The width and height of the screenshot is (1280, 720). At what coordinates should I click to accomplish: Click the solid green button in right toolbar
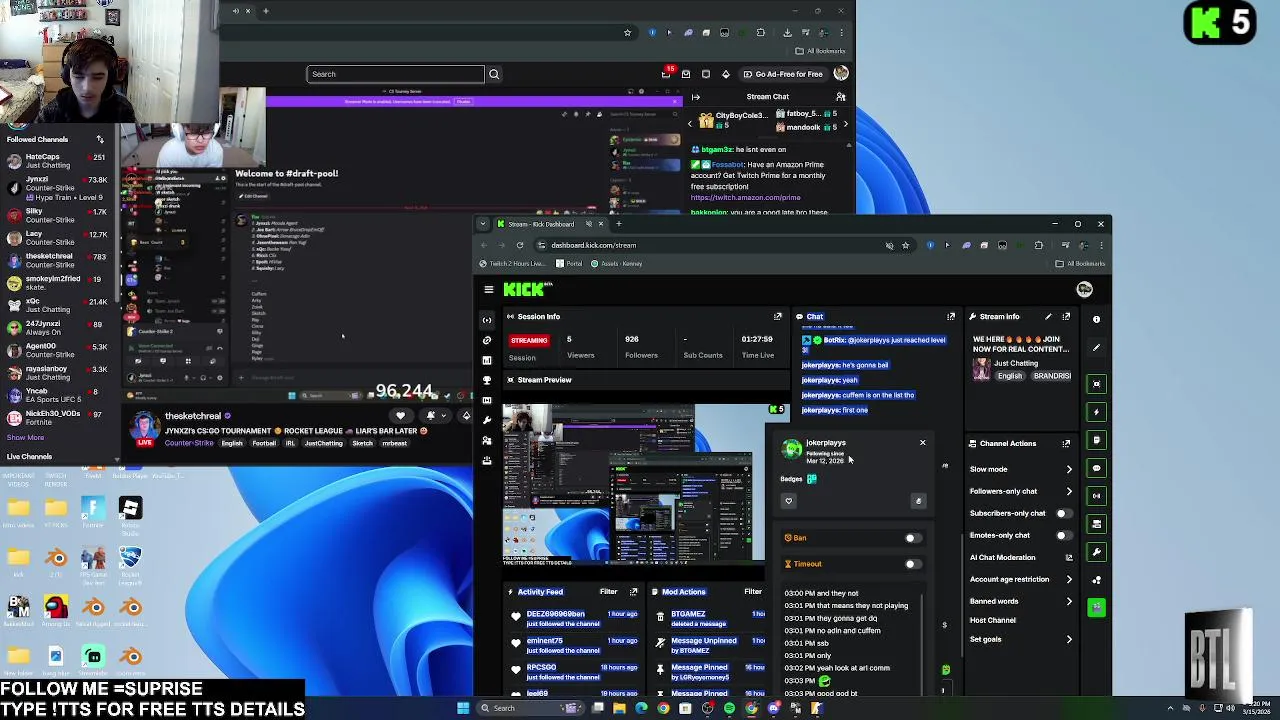pos(1097,607)
